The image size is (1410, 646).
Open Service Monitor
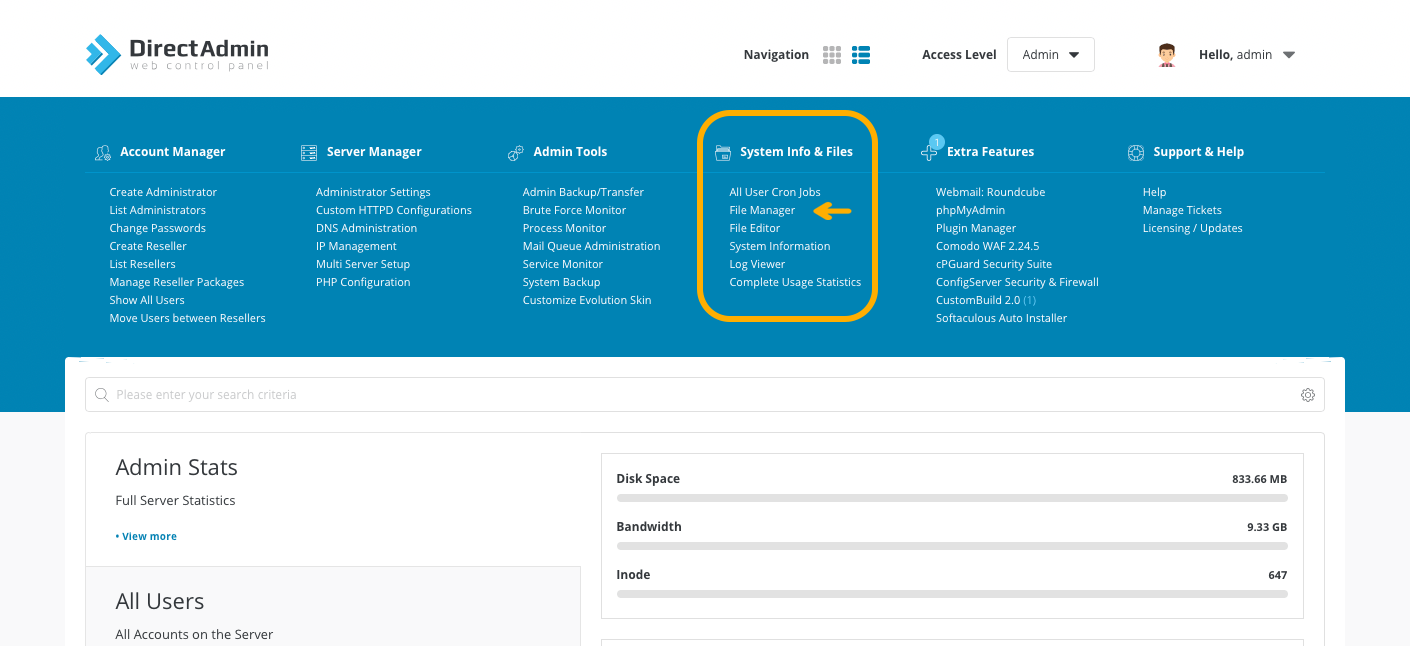[563, 264]
